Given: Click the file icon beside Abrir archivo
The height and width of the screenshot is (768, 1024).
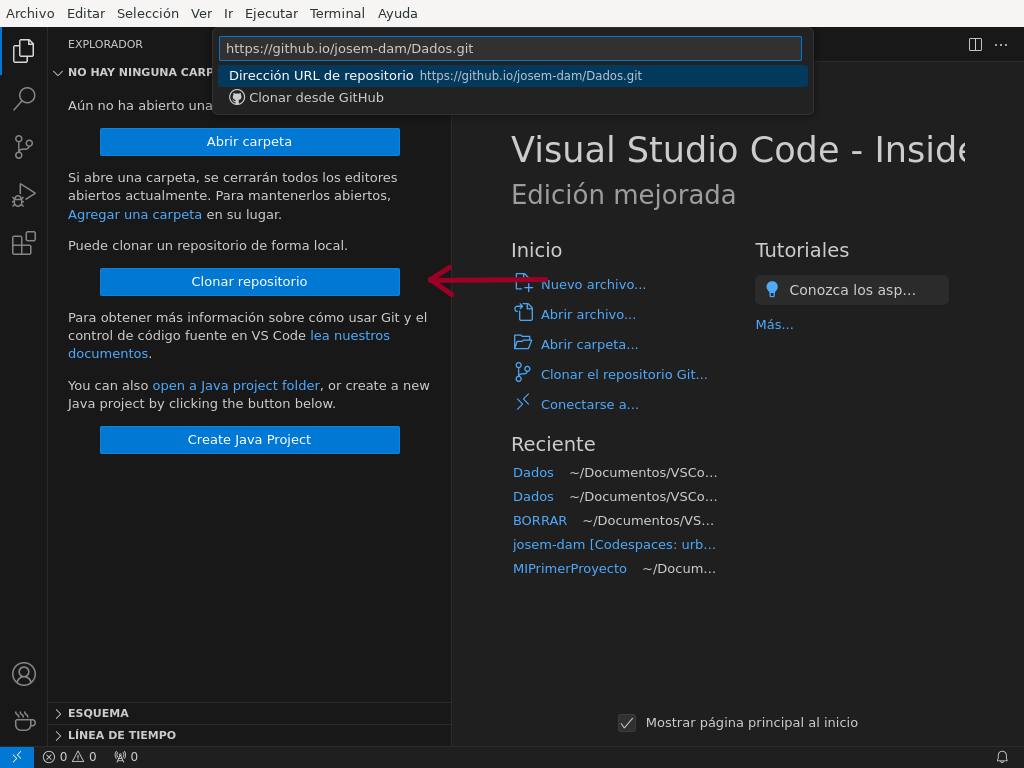Looking at the screenshot, I should [523, 313].
